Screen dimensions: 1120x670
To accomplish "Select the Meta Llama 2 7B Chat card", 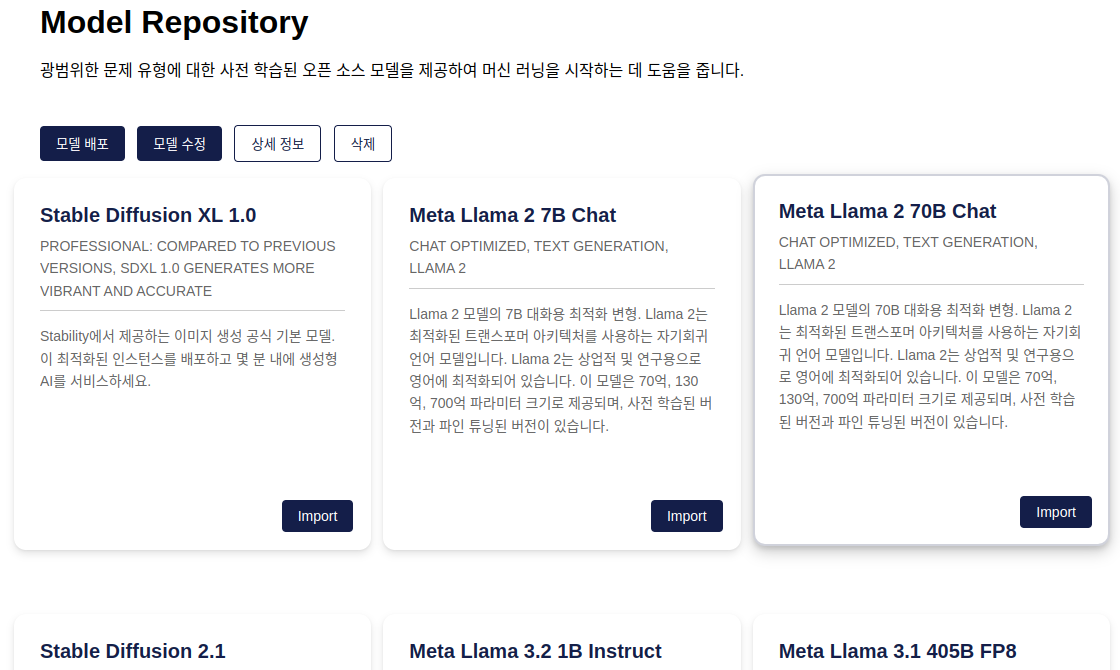I will pos(561,460).
